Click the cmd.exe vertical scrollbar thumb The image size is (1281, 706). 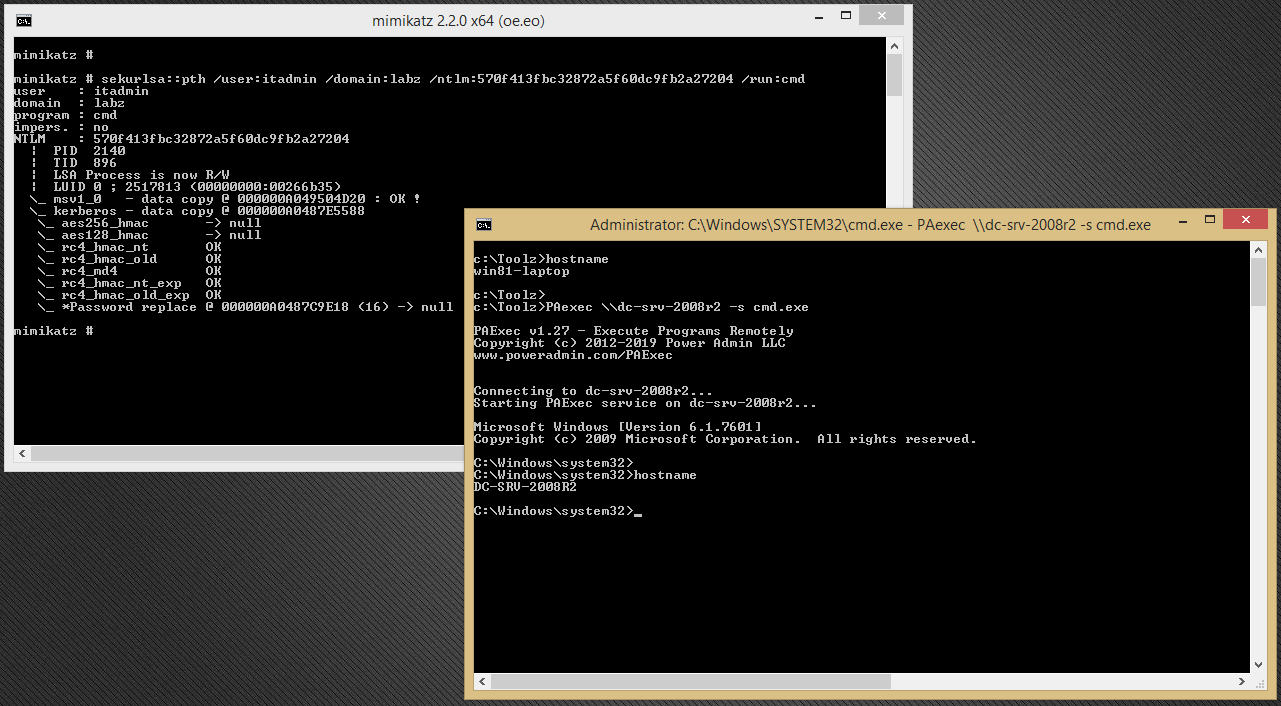pyautogui.click(x=1260, y=283)
